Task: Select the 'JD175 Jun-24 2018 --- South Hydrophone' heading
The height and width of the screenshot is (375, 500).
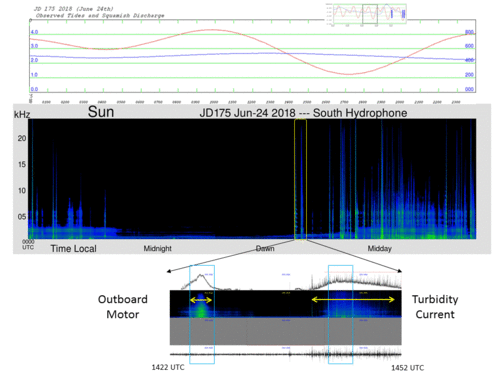Action: click(x=303, y=113)
